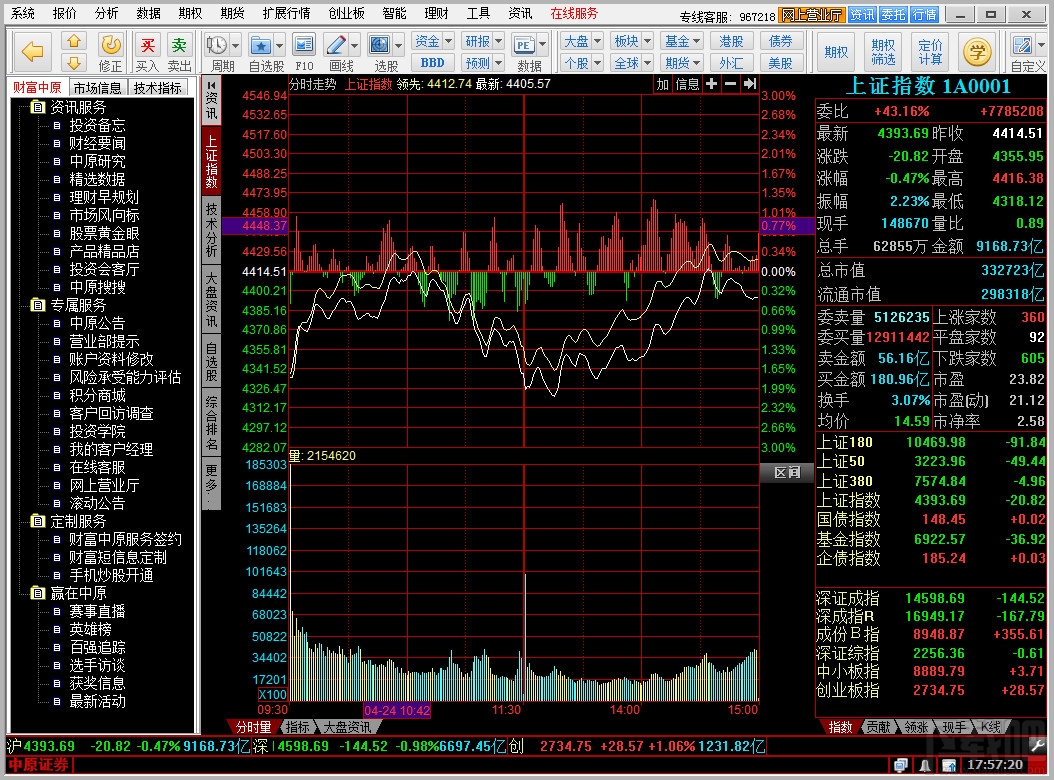Open 风险承受能力评估 tree item

125,377
